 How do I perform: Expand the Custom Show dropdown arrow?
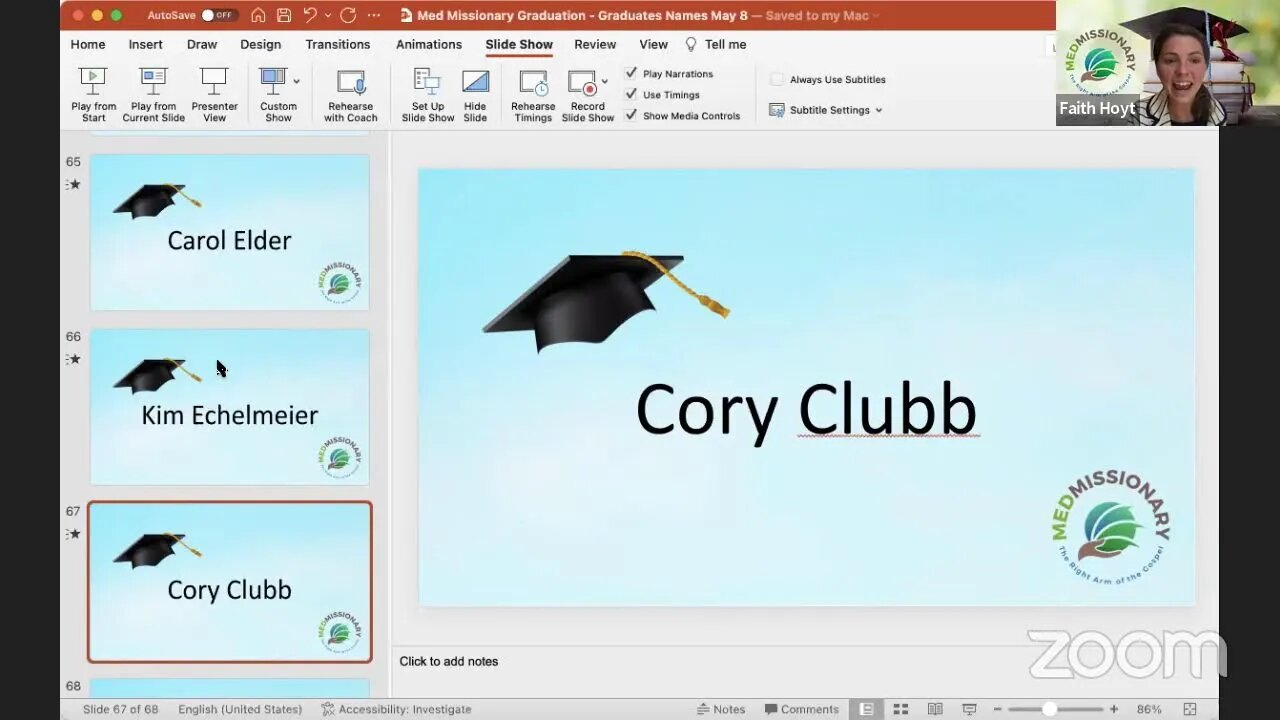(296, 81)
